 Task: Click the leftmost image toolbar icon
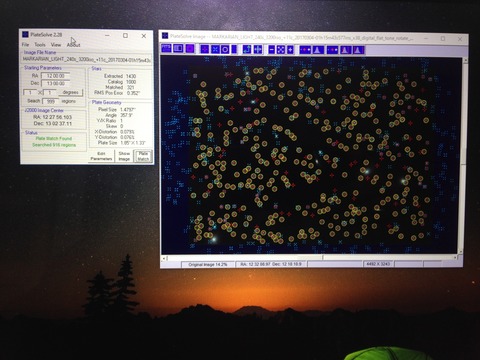(166, 48)
